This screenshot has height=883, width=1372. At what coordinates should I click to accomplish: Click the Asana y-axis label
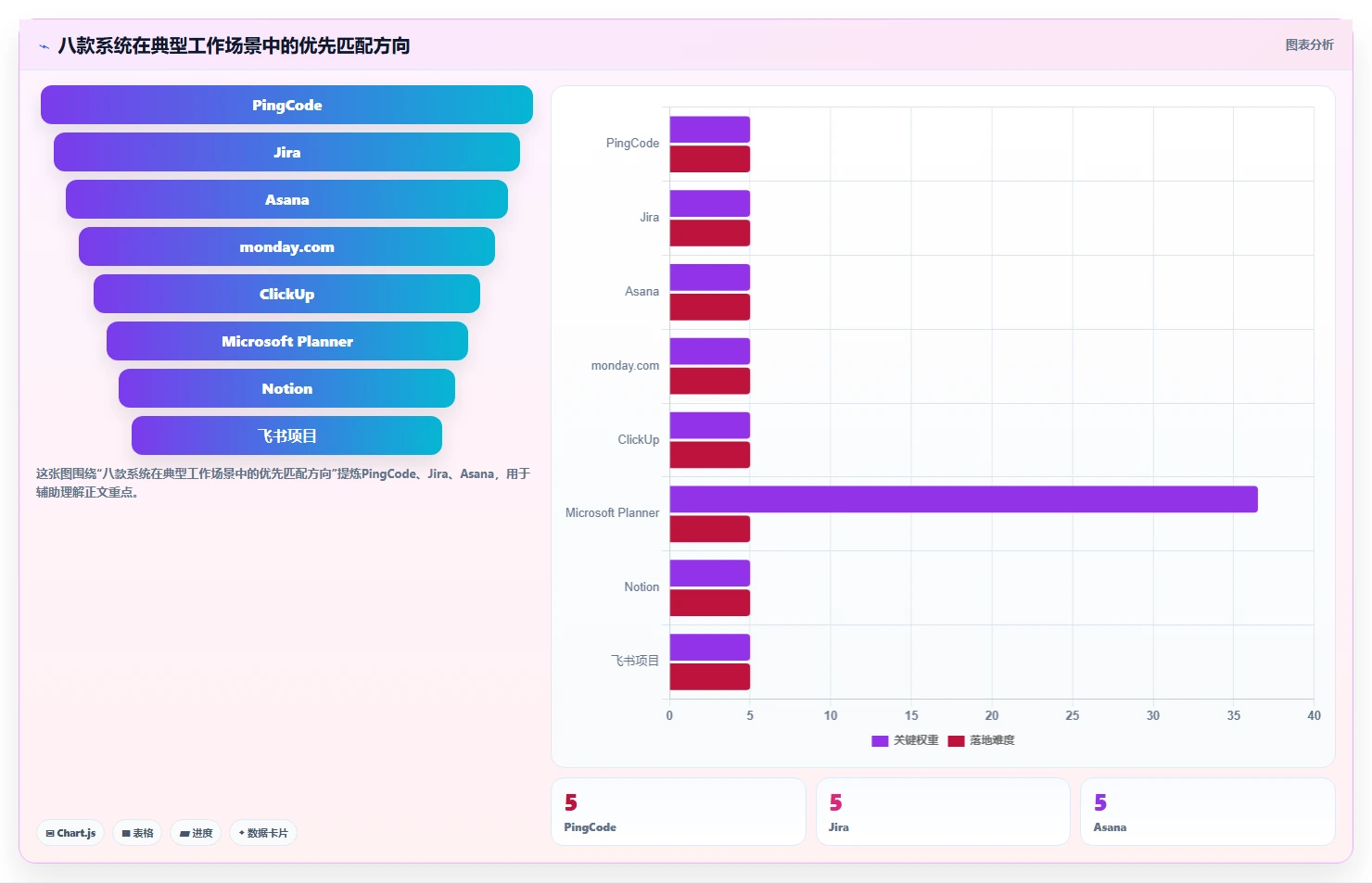pyautogui.click(x=642, y=292)
